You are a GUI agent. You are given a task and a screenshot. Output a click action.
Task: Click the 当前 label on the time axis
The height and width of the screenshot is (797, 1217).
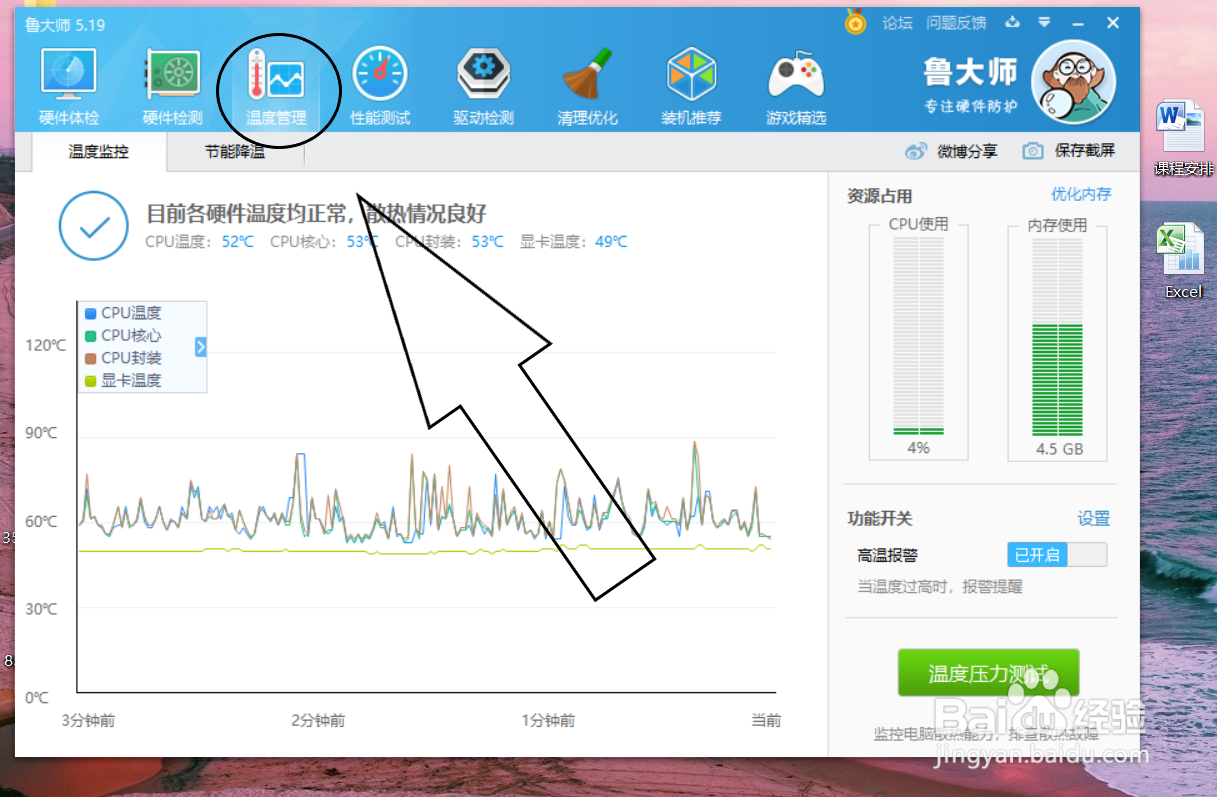point(766,720)
